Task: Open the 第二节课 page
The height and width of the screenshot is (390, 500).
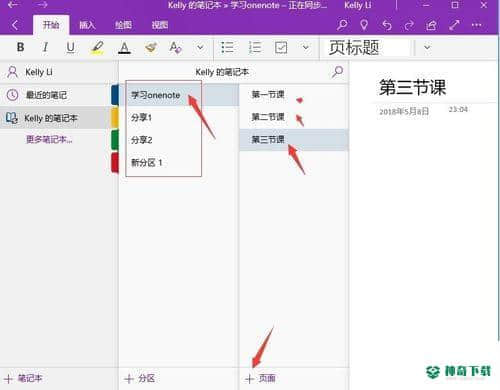Action: click(x=294, y=117)
